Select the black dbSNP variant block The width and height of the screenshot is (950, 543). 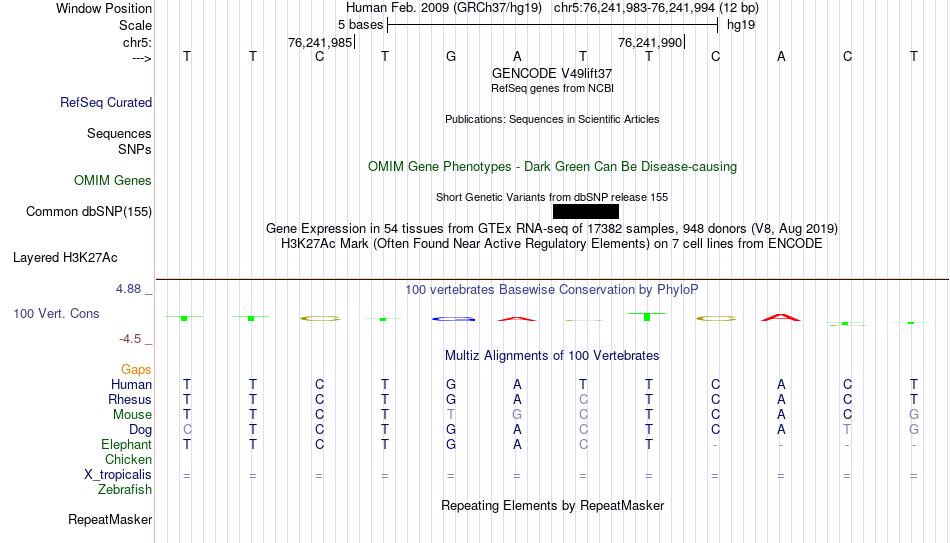pos(586,212)
